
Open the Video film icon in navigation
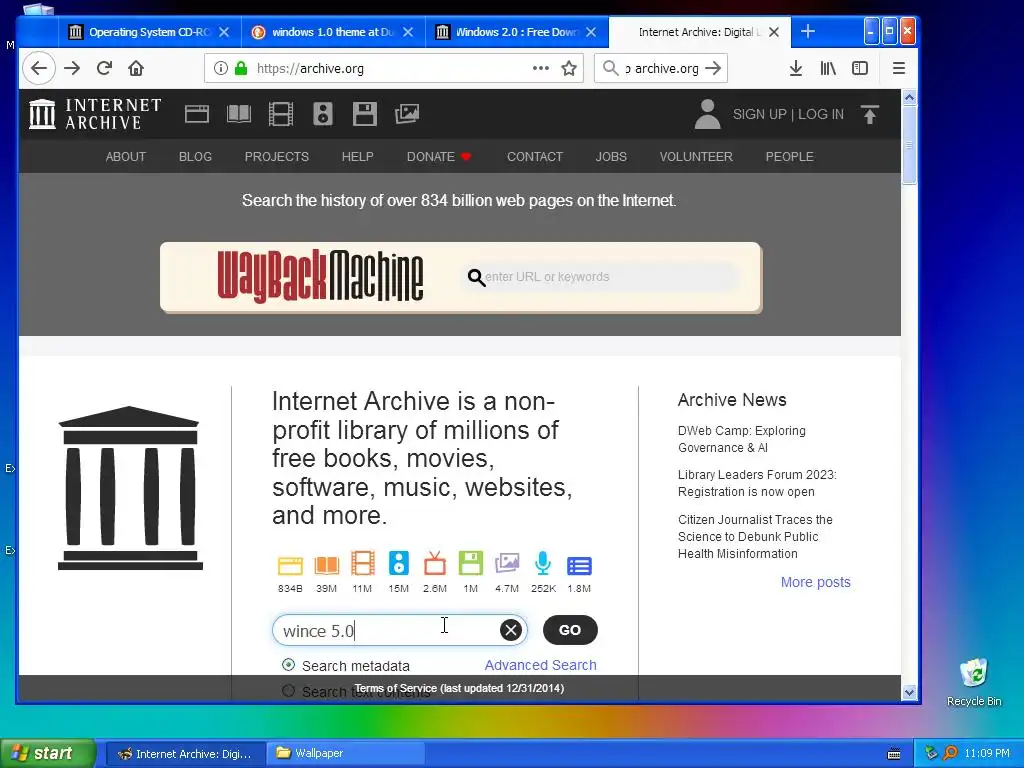pyautogui.click(x=281, y=114)
